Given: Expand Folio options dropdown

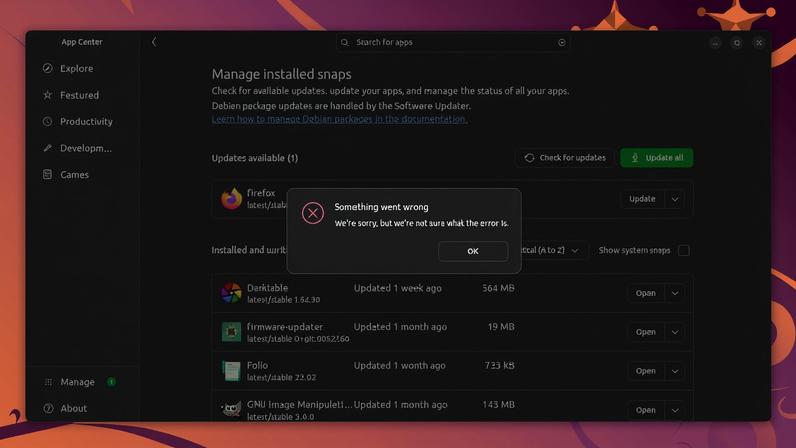Looking at the screenshot, I should (x=675, y=371).
